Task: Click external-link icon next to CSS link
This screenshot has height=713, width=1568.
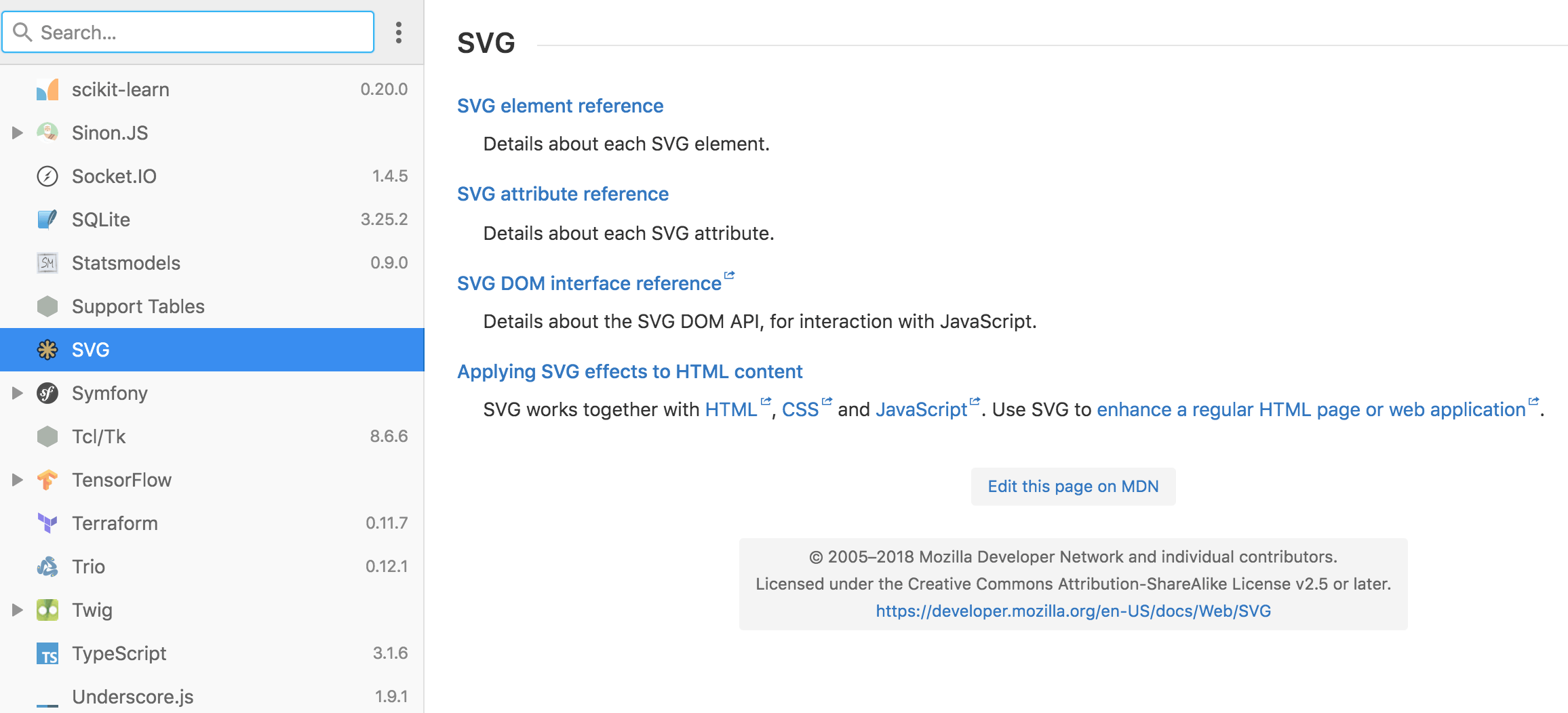Action: pyautogui.click(x=827, y=401)
